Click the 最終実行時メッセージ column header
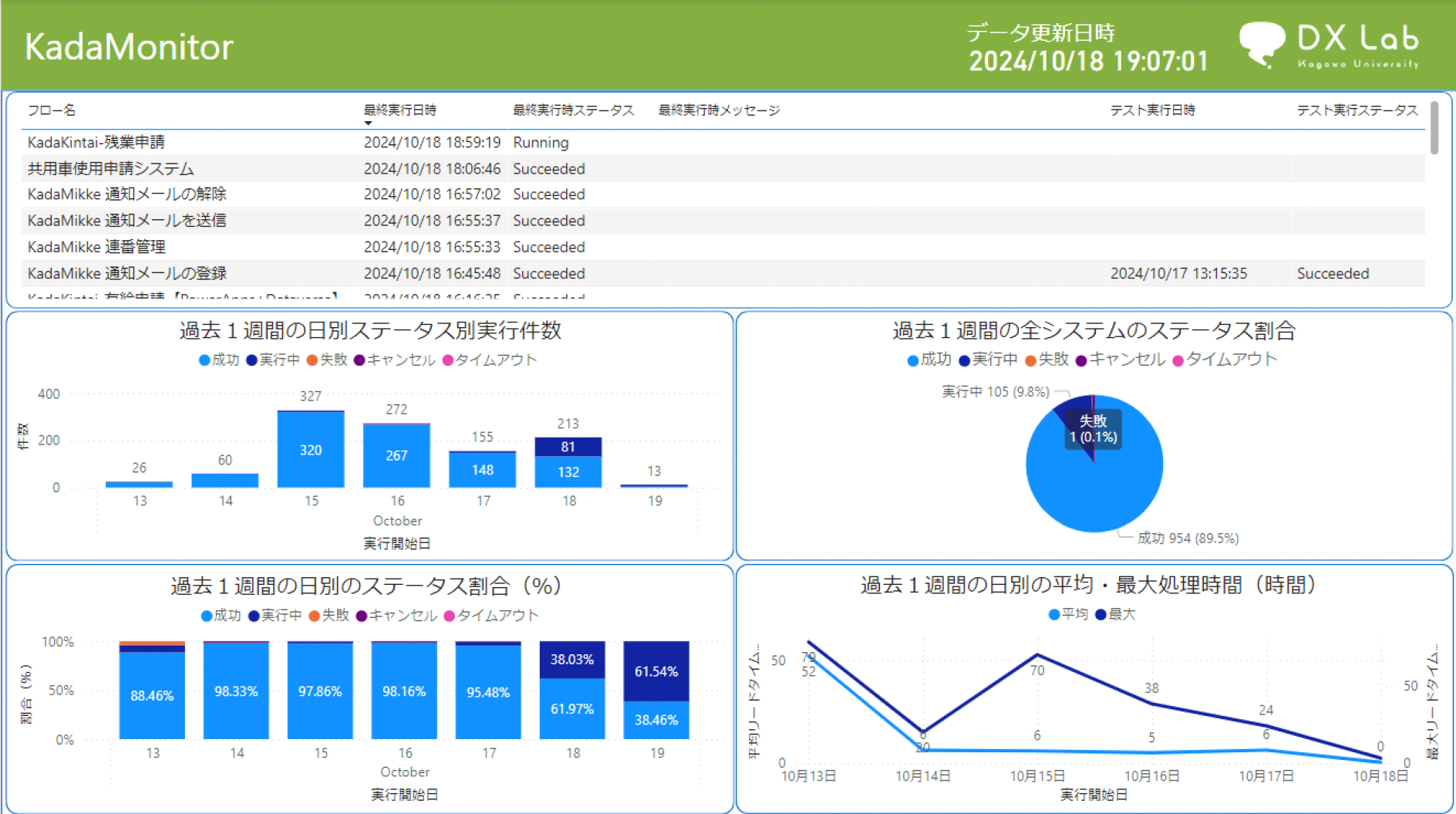This screenshot has width=1456, height=814. (719, 110)
